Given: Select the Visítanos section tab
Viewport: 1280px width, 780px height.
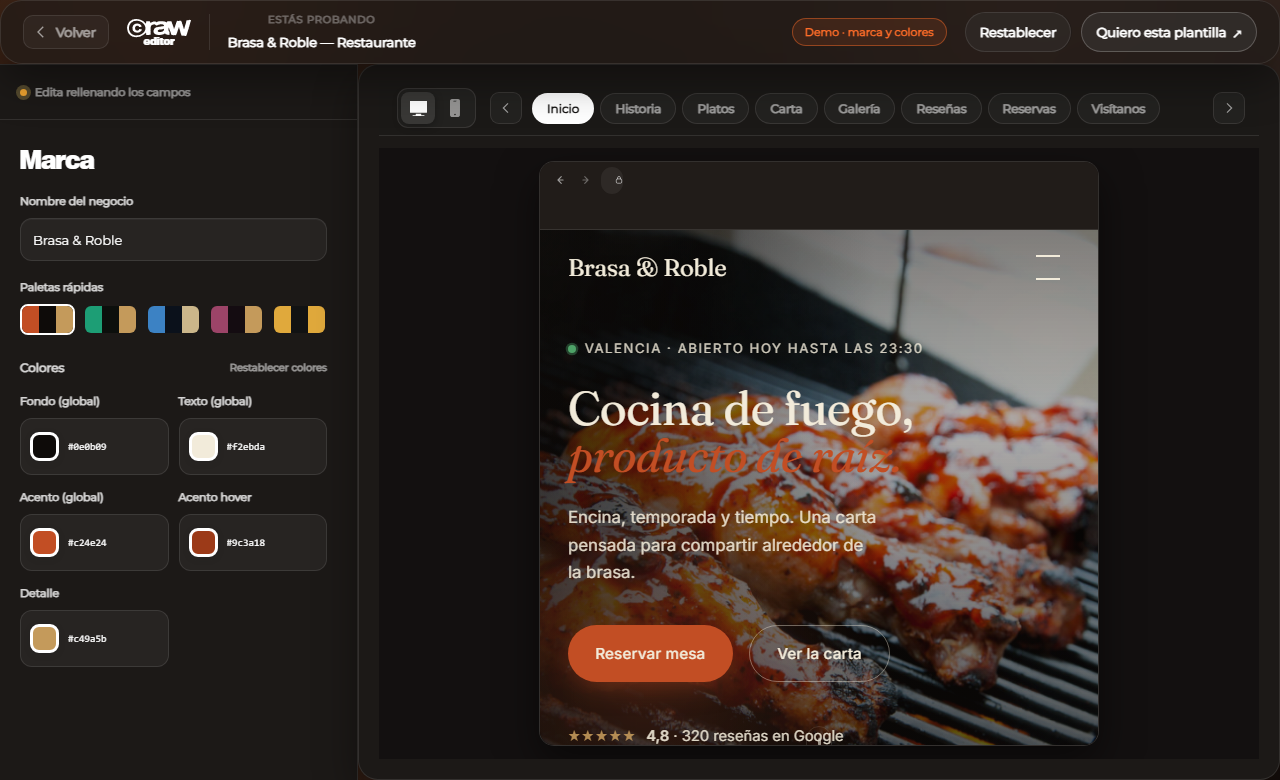Looking at the screenshot, I should (1118, 109).
